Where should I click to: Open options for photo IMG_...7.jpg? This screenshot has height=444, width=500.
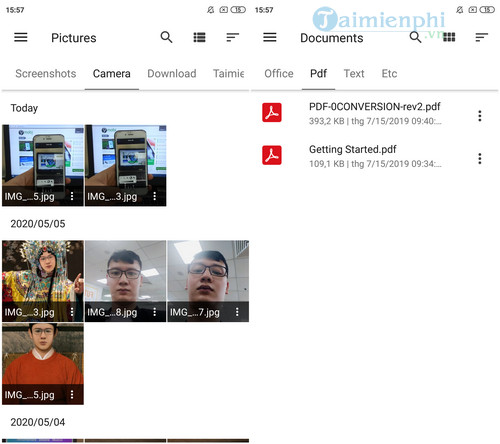(237, 312)
